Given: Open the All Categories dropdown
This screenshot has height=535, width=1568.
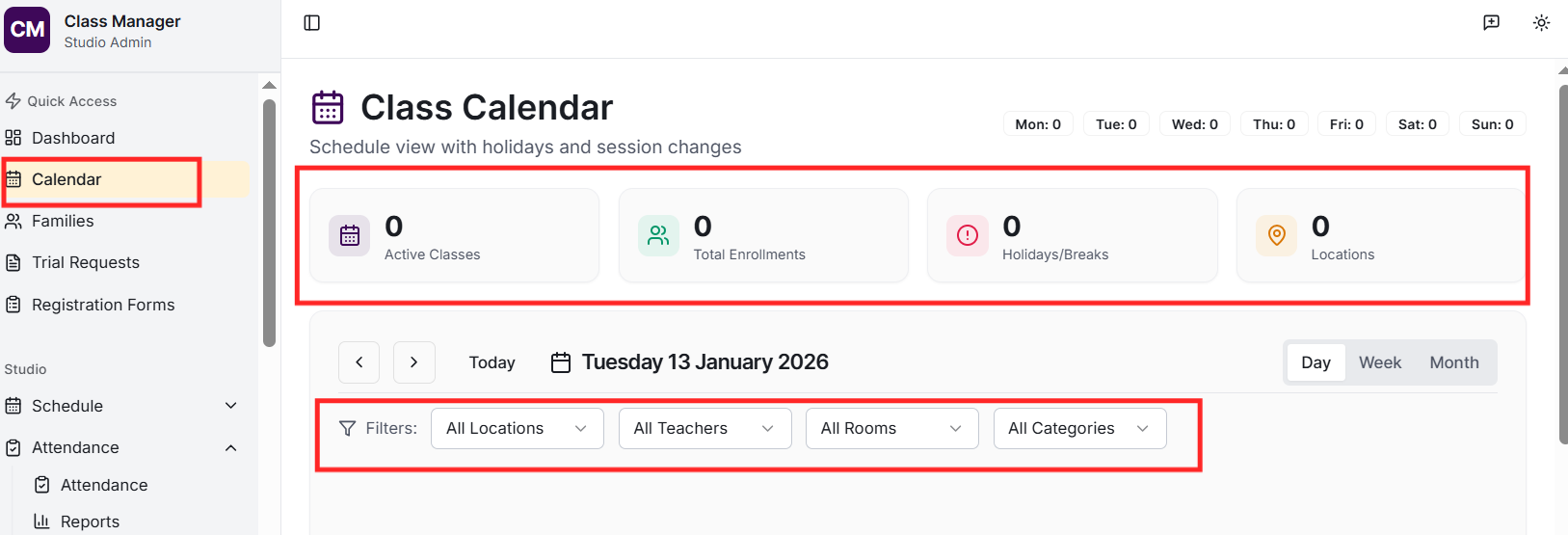Looking at the screenshot, I should point(1079,429).
